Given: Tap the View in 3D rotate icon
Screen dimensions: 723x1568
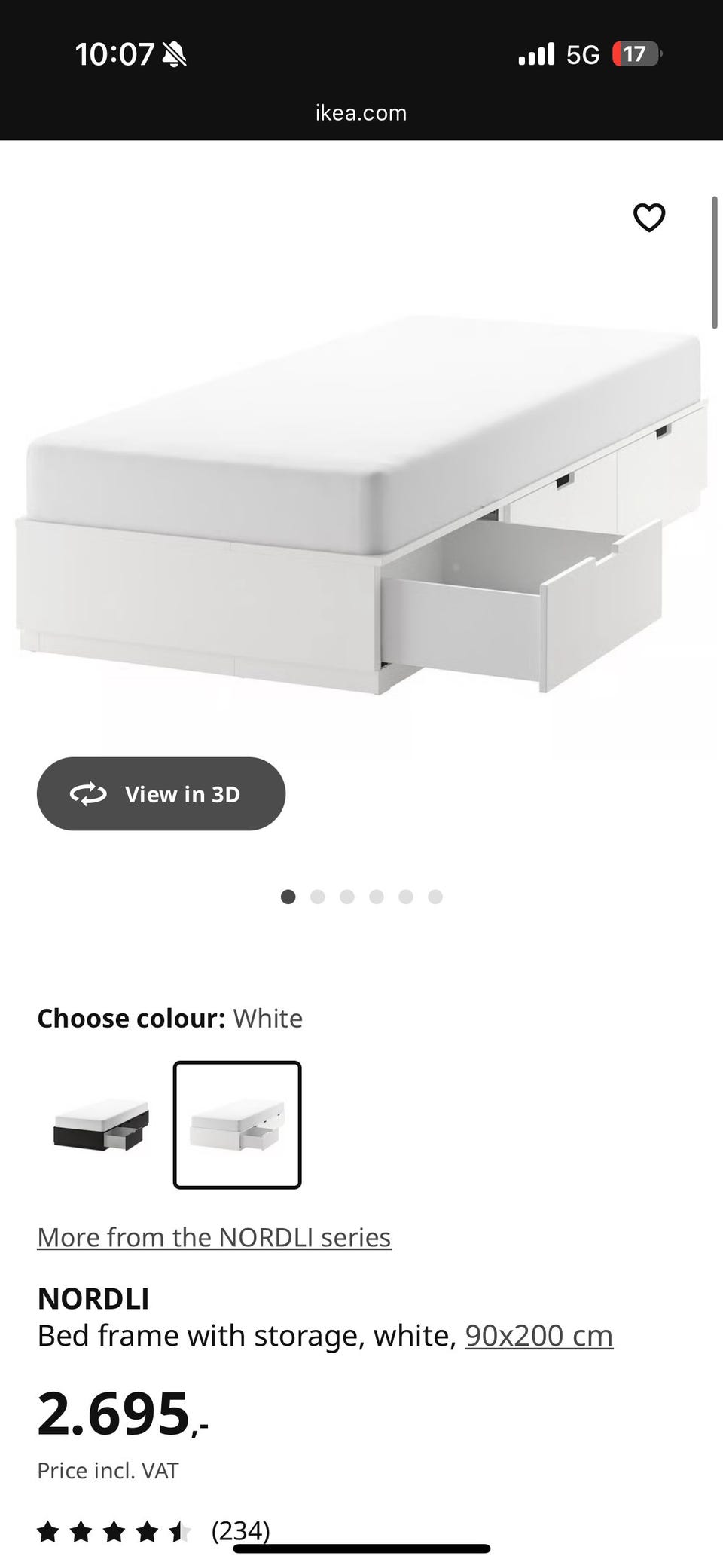Looking at the screenshot, I should tap(88, 793).
